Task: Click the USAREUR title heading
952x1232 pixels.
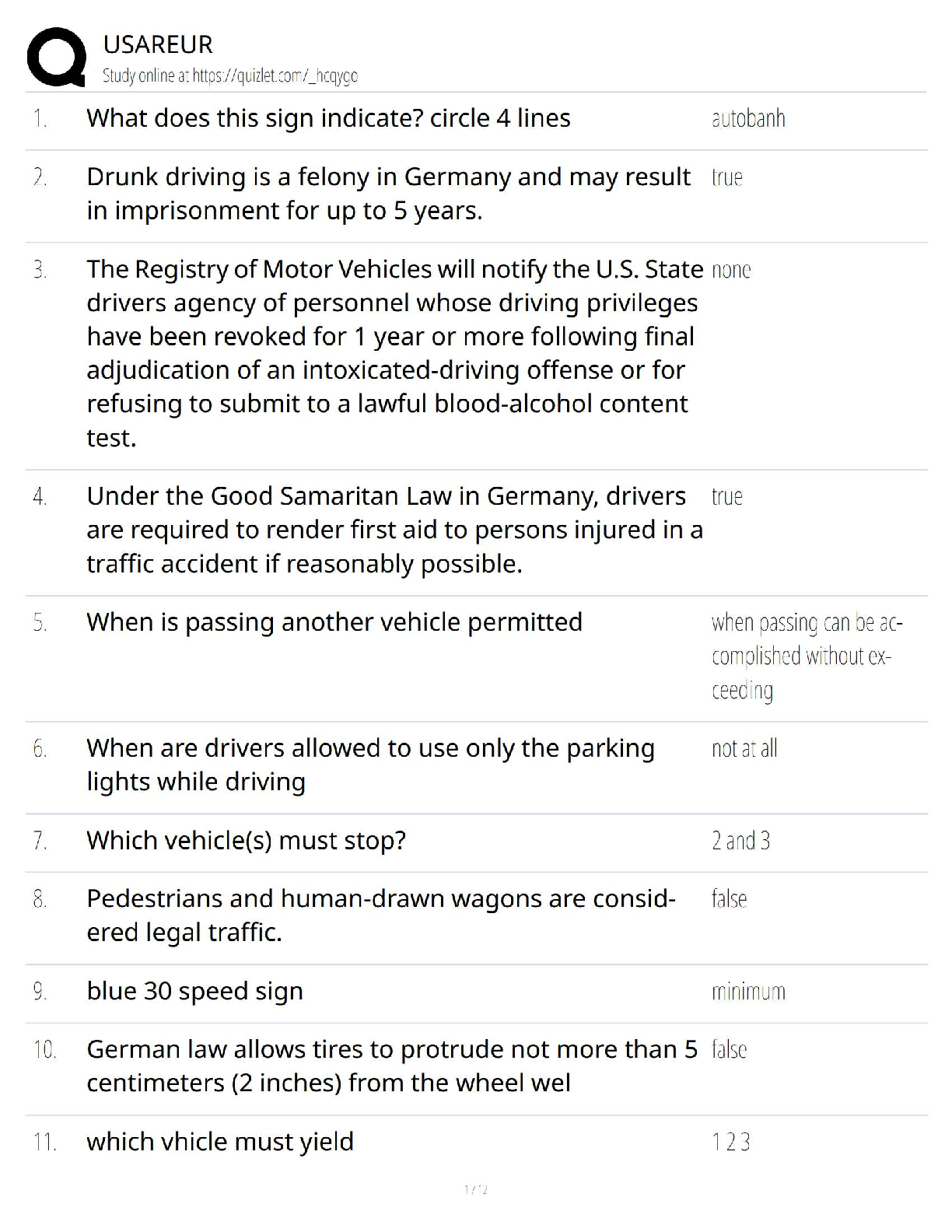Action: point(158,44)
